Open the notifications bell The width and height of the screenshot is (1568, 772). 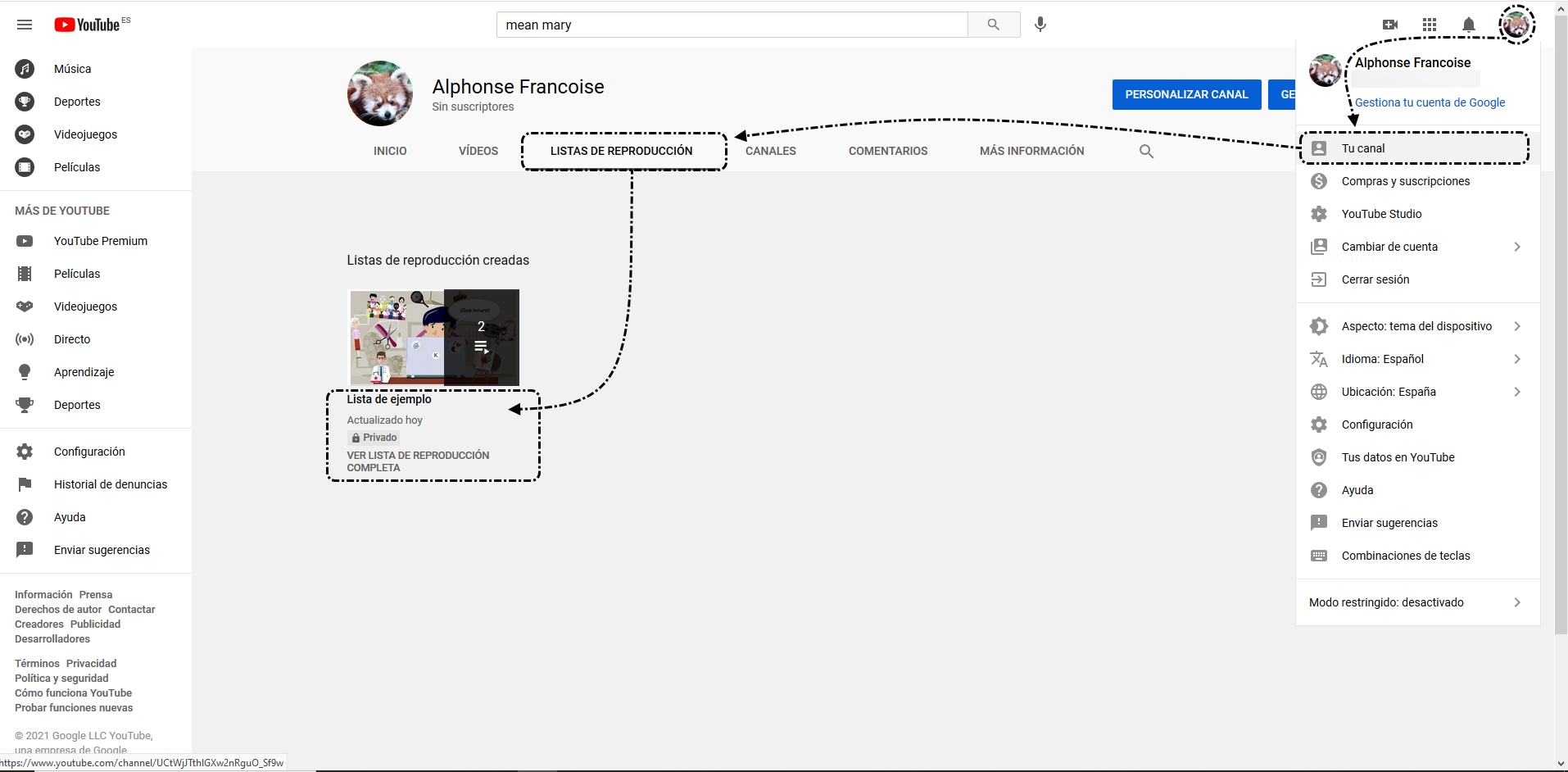[x=1469, y=25]
